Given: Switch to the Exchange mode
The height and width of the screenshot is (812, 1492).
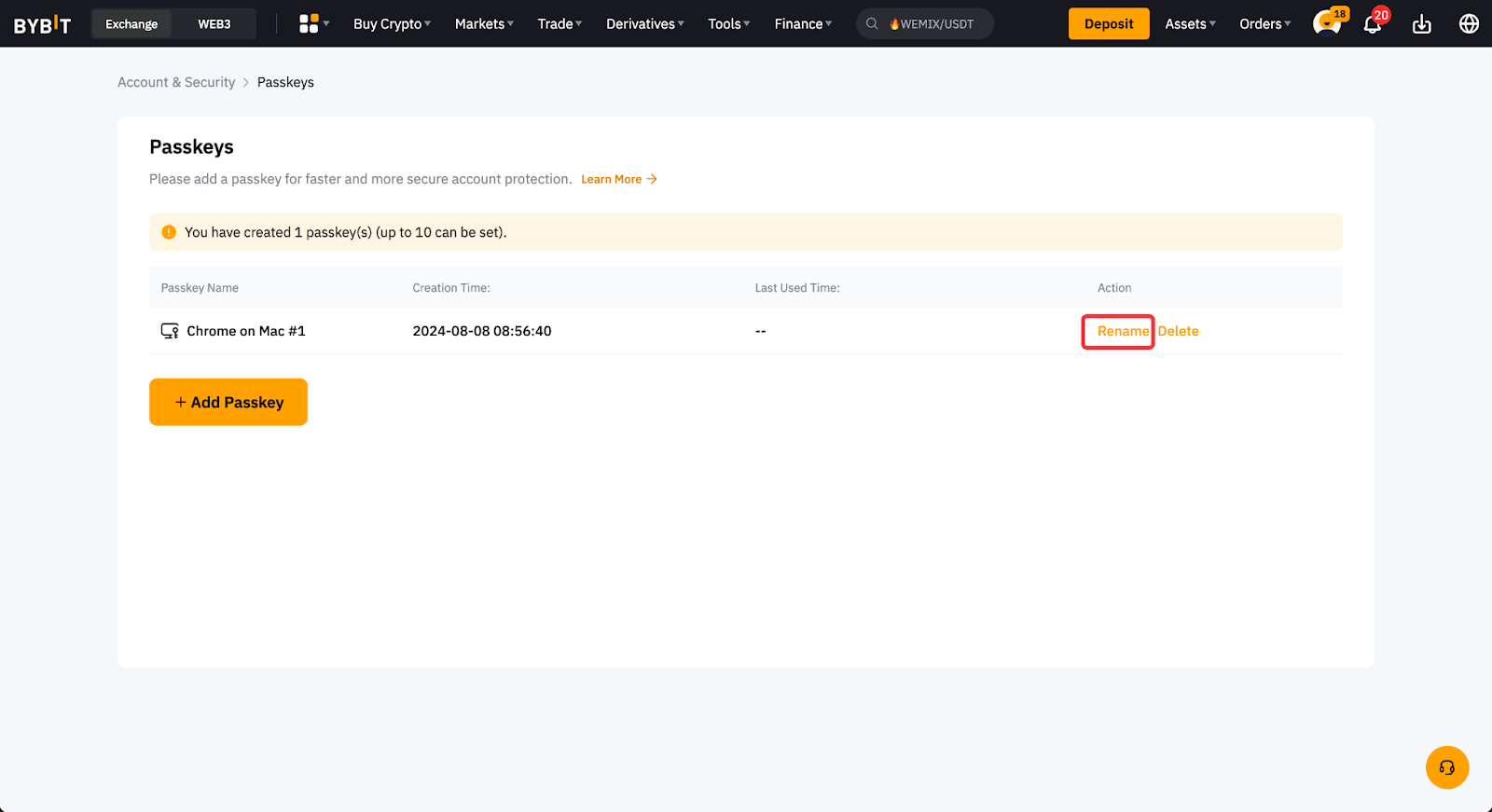Looking at the screenshot, I should pos(131,24).
